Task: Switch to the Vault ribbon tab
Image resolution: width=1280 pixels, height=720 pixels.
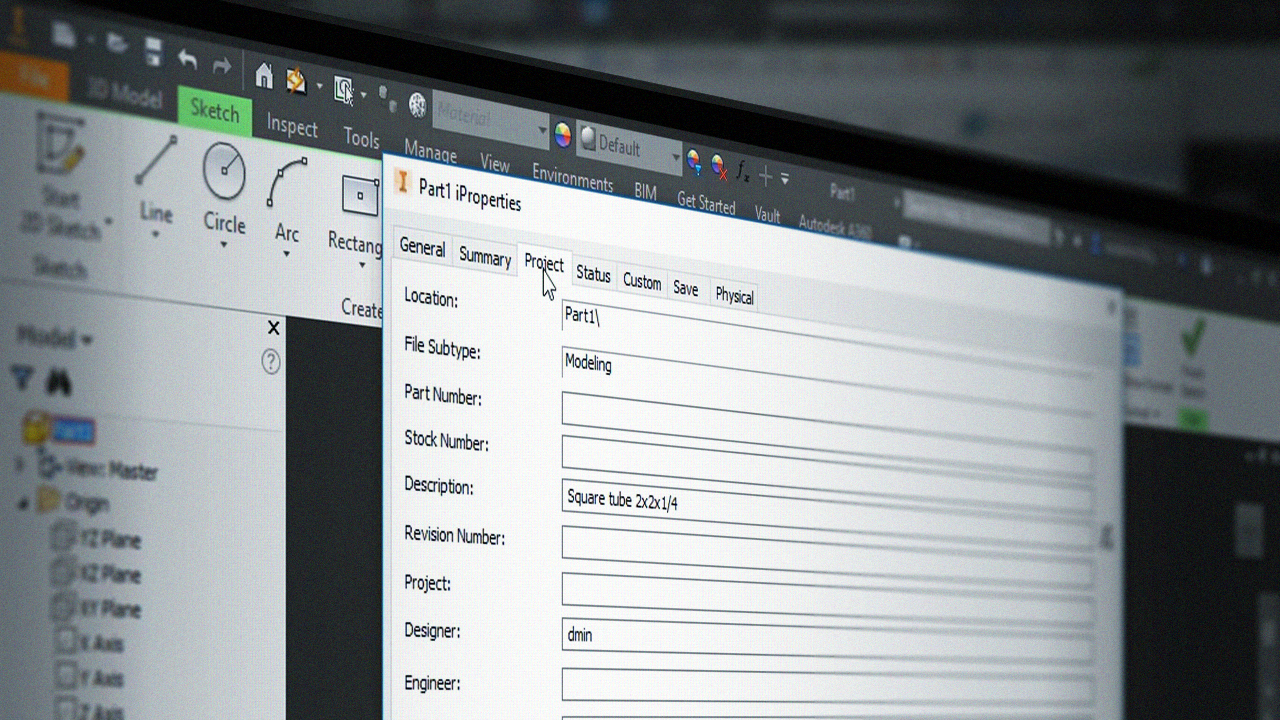Action: point(767,214)
